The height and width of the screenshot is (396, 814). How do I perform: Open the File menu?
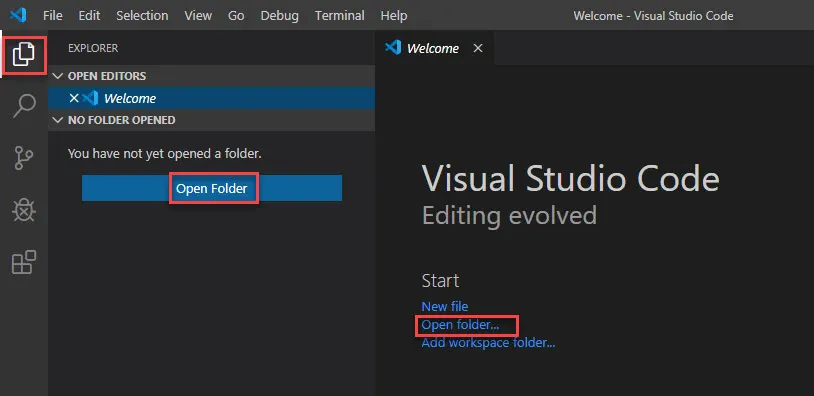click(x=53, y=16)
